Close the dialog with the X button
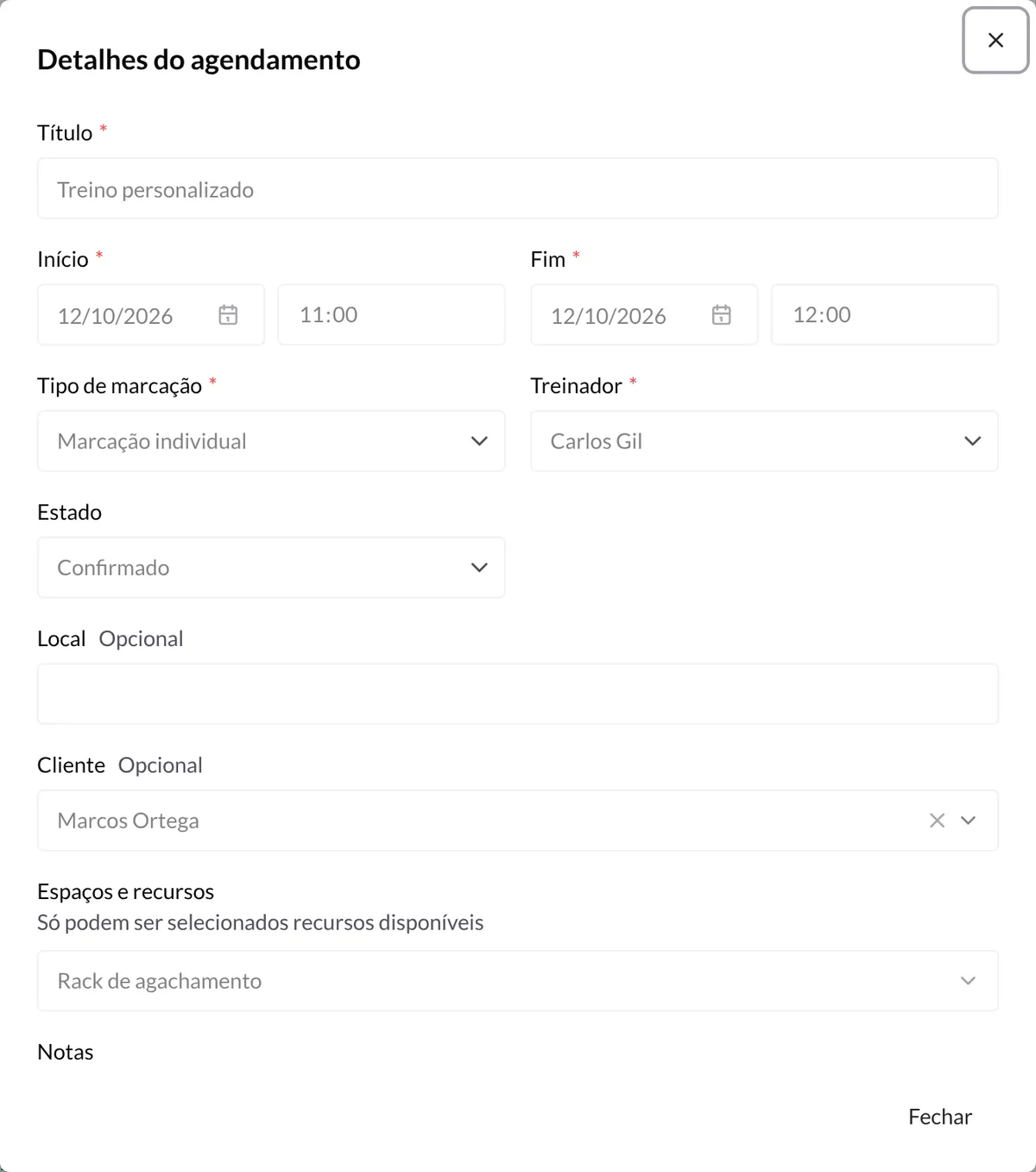Screen dimensions: 1036x1172 995,41
